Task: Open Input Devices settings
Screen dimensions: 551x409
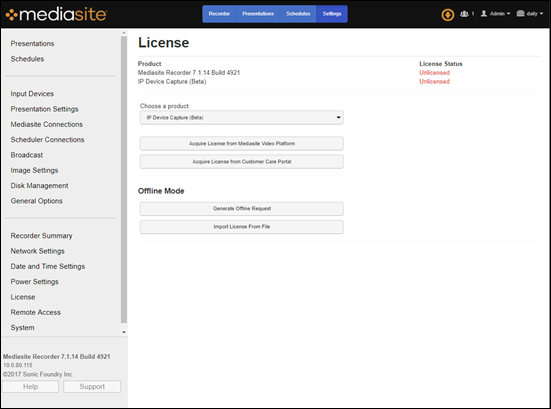Action: 32,94
